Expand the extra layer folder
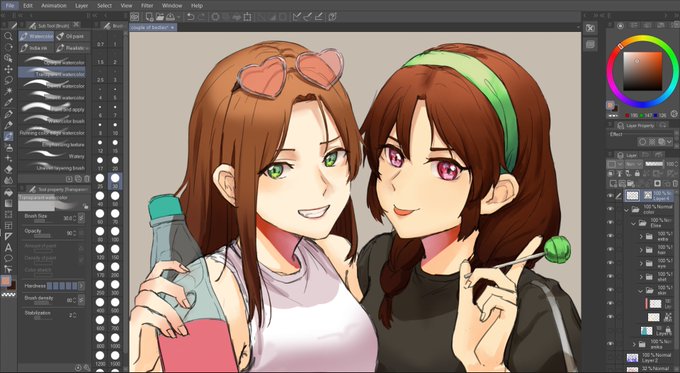Image resolution: width=680 pixels, height=373 pixels. pos(641,237)
